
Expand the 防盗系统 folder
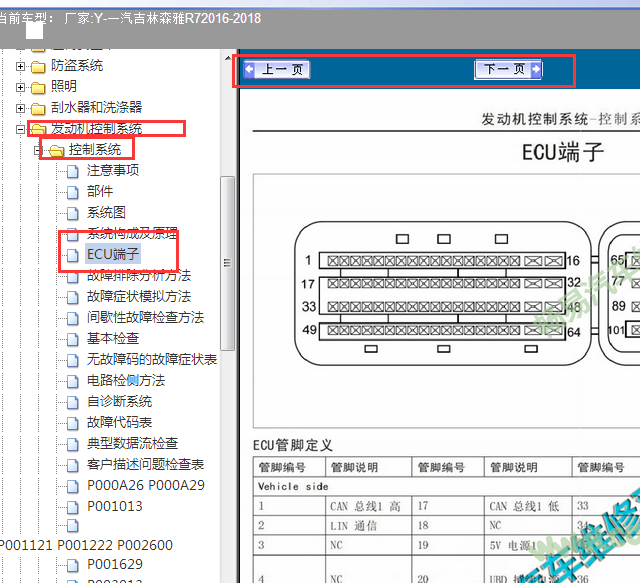pyautogui.click(x=20, y=66)
